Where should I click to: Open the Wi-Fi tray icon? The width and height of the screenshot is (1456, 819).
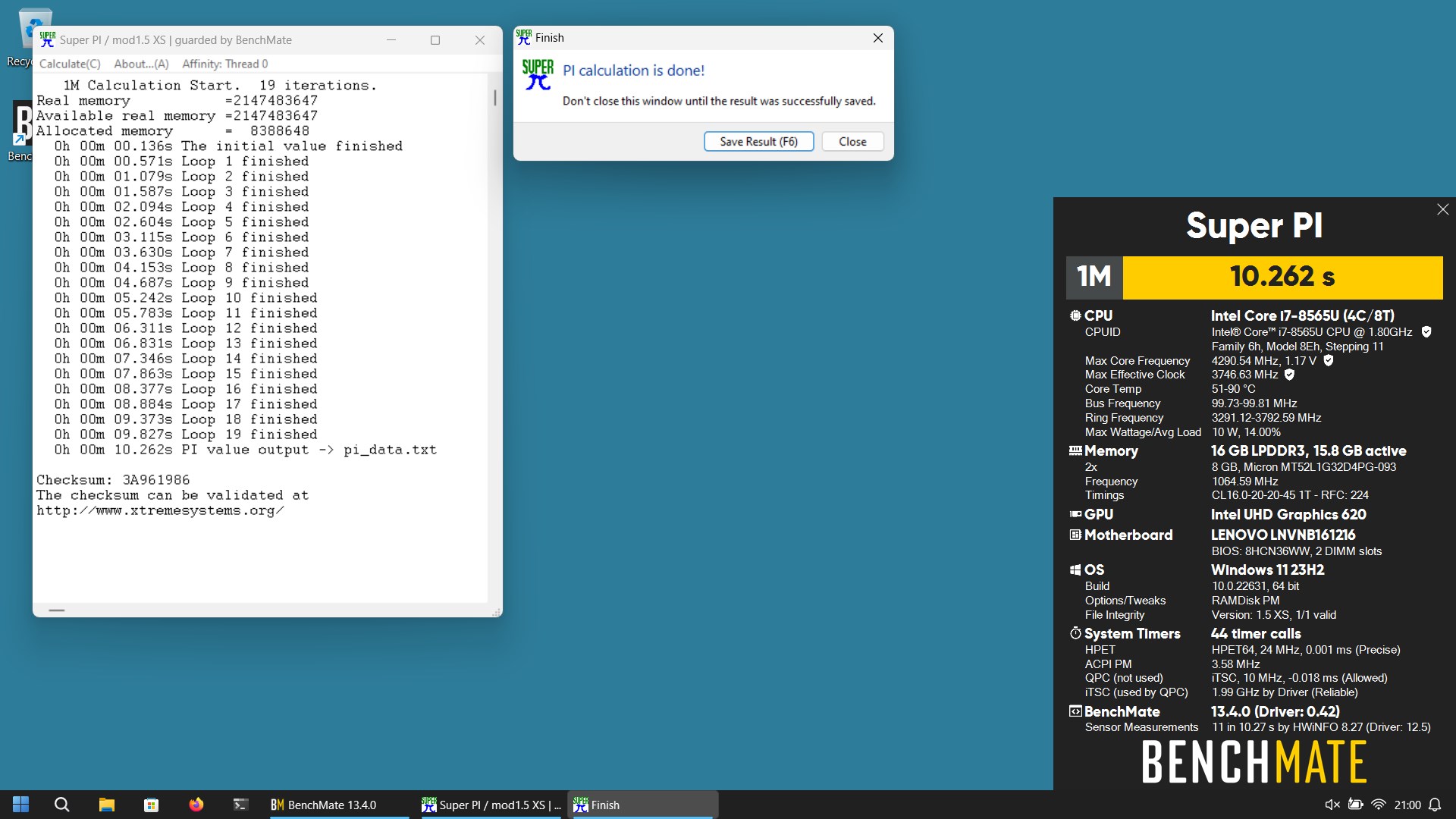coord(1379,805)
